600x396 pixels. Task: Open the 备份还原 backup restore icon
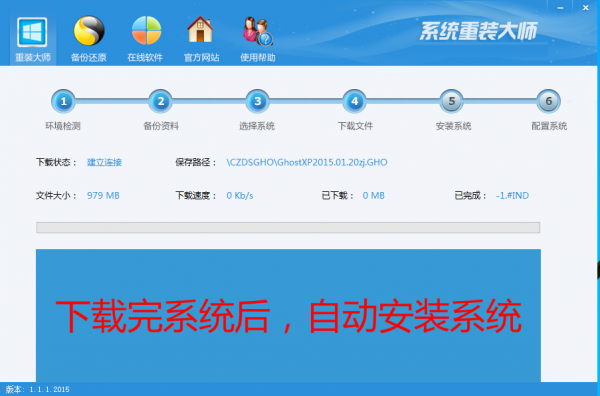tap(89, 31)
